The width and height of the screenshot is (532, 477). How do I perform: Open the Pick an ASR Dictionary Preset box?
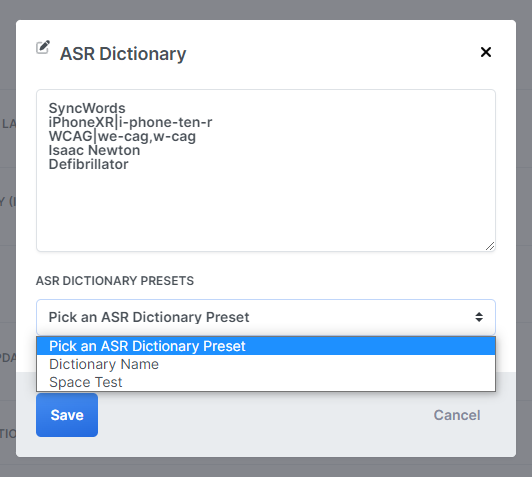266,317
